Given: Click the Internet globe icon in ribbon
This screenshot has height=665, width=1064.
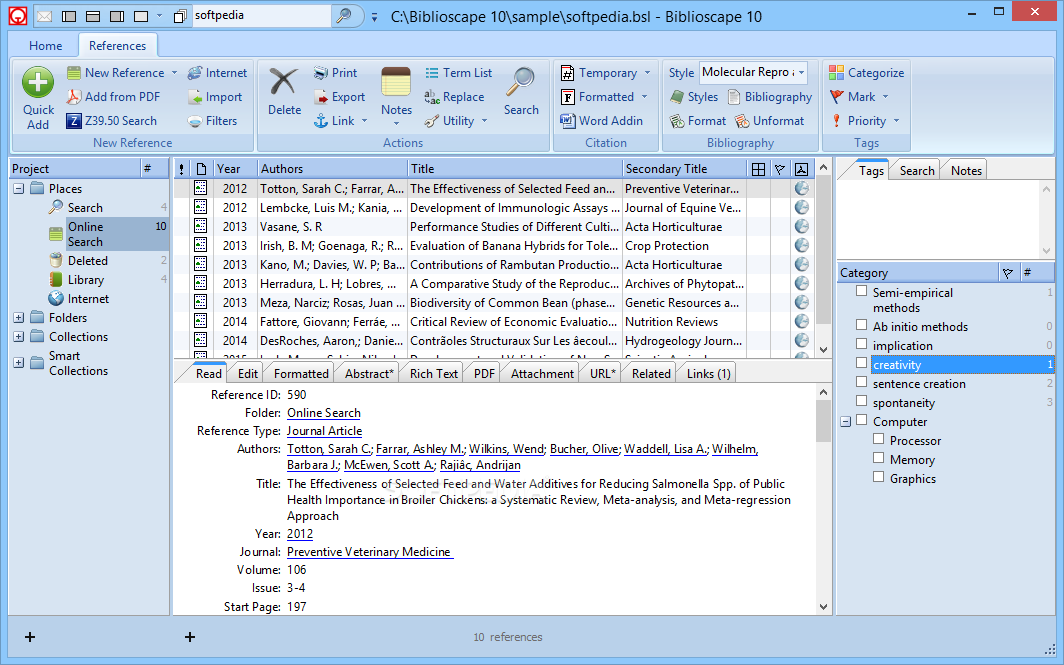Looking at the screenshot, I should click(195, 73).
